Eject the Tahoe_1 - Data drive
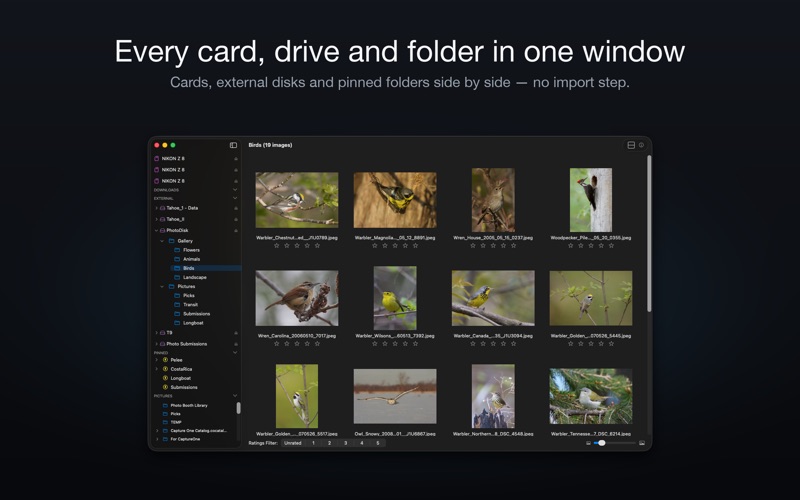 [x=236, y=208]
